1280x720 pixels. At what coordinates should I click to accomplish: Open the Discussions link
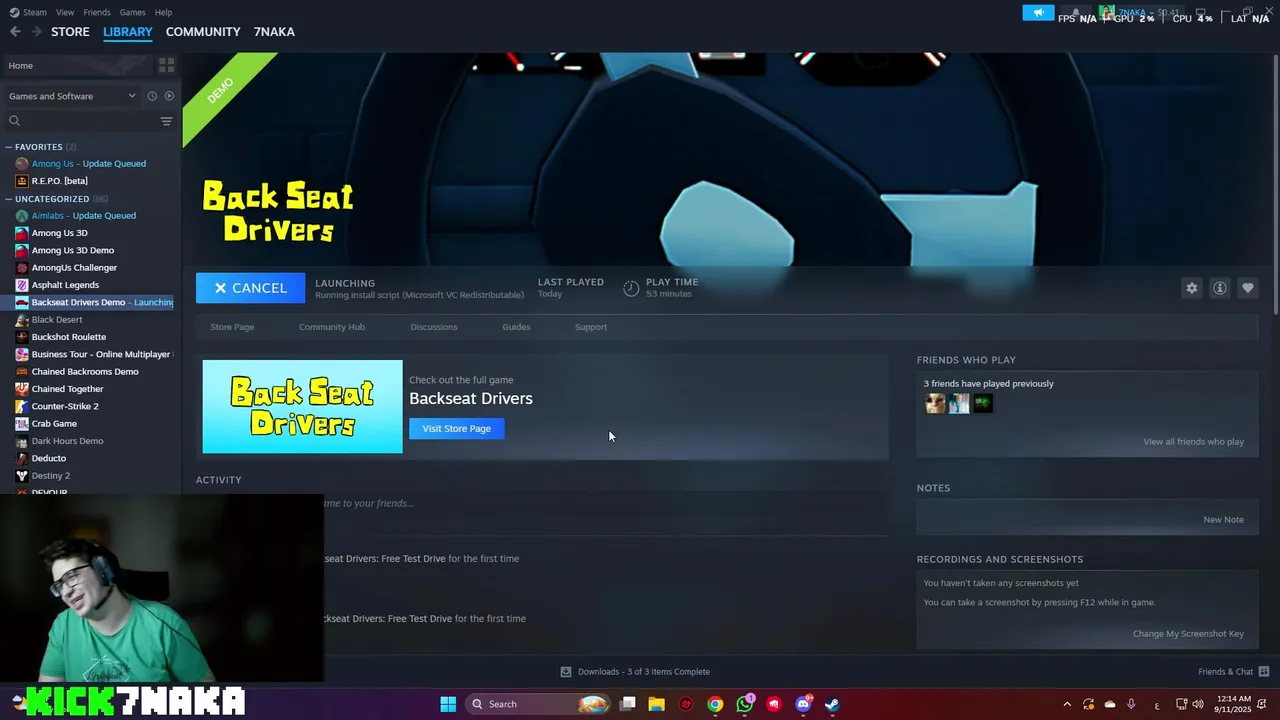434,327
